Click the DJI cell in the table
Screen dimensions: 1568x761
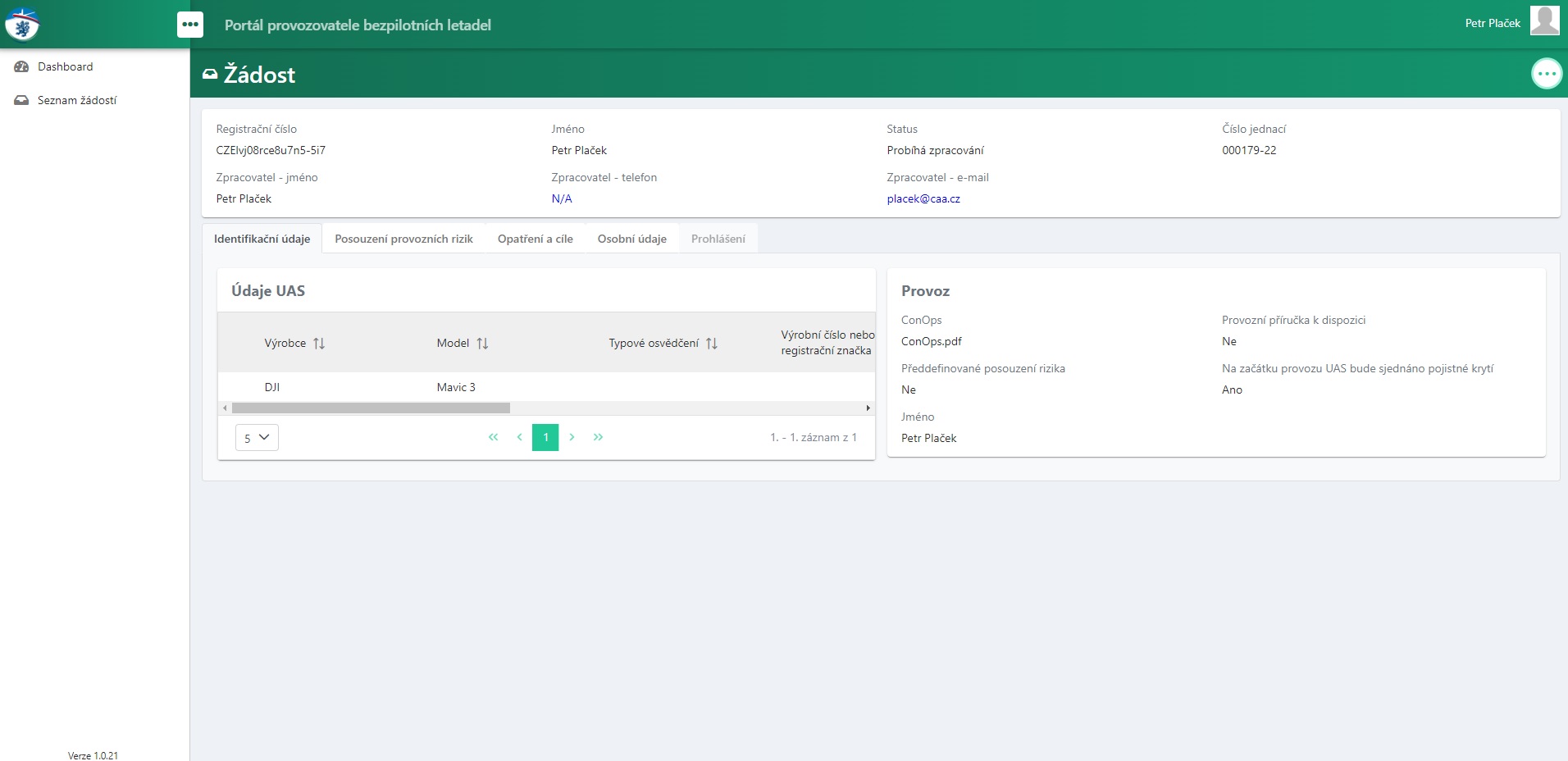[x=272, y=387]
